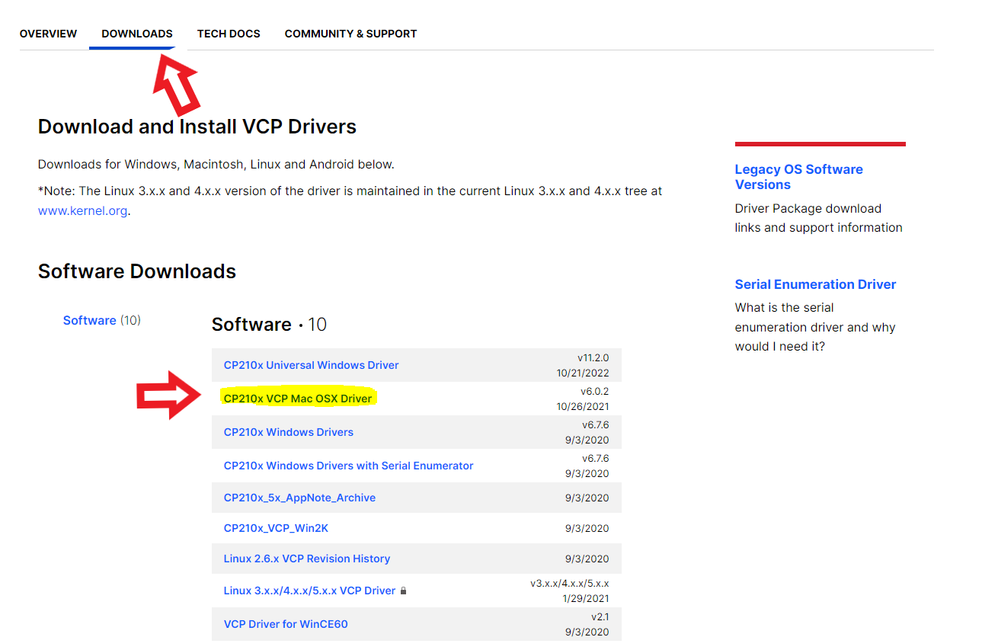Download VCP Driver for WinCE60
998x644 pixels.
(285, 625)
